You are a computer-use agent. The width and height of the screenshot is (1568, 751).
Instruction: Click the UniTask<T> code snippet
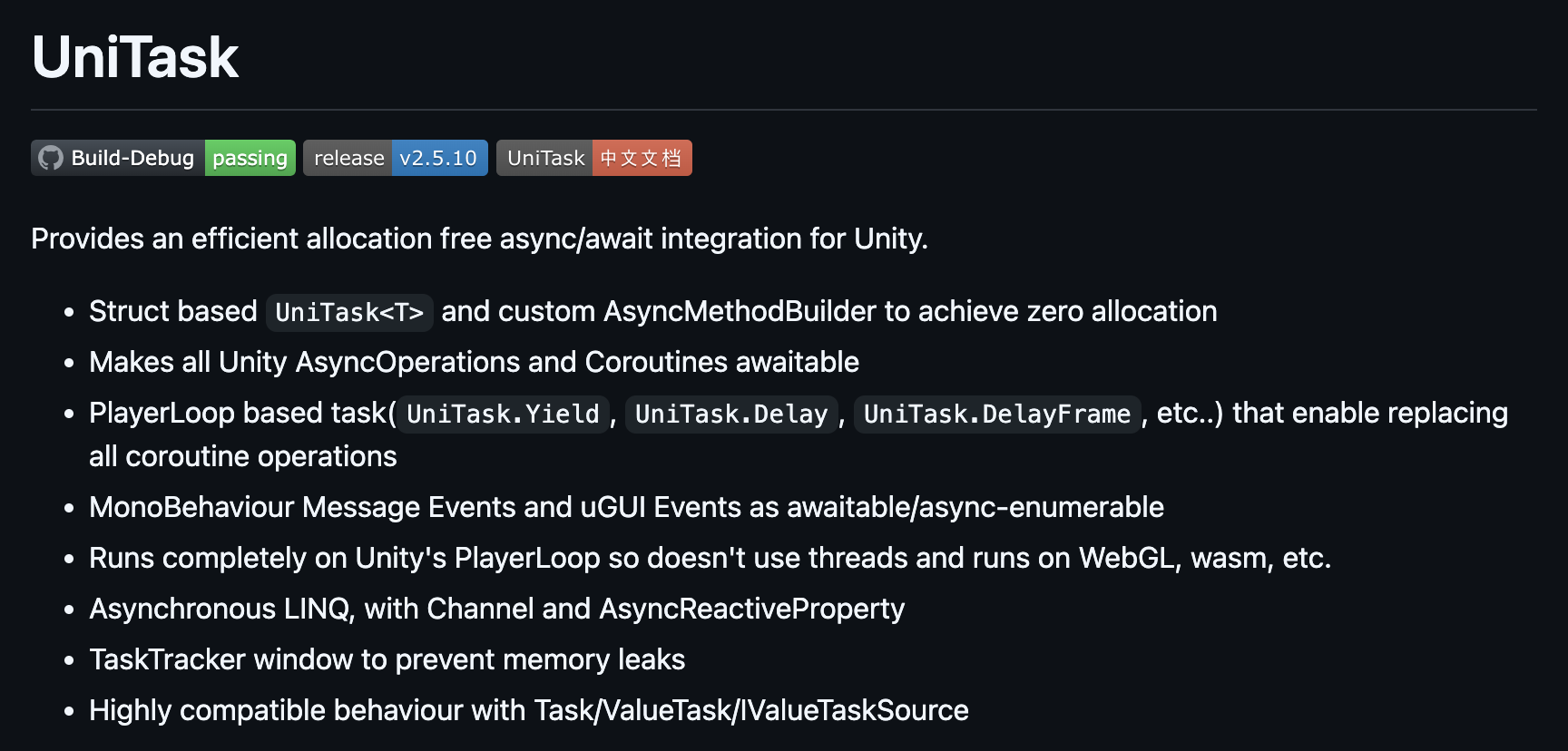(x=349, y=313)
